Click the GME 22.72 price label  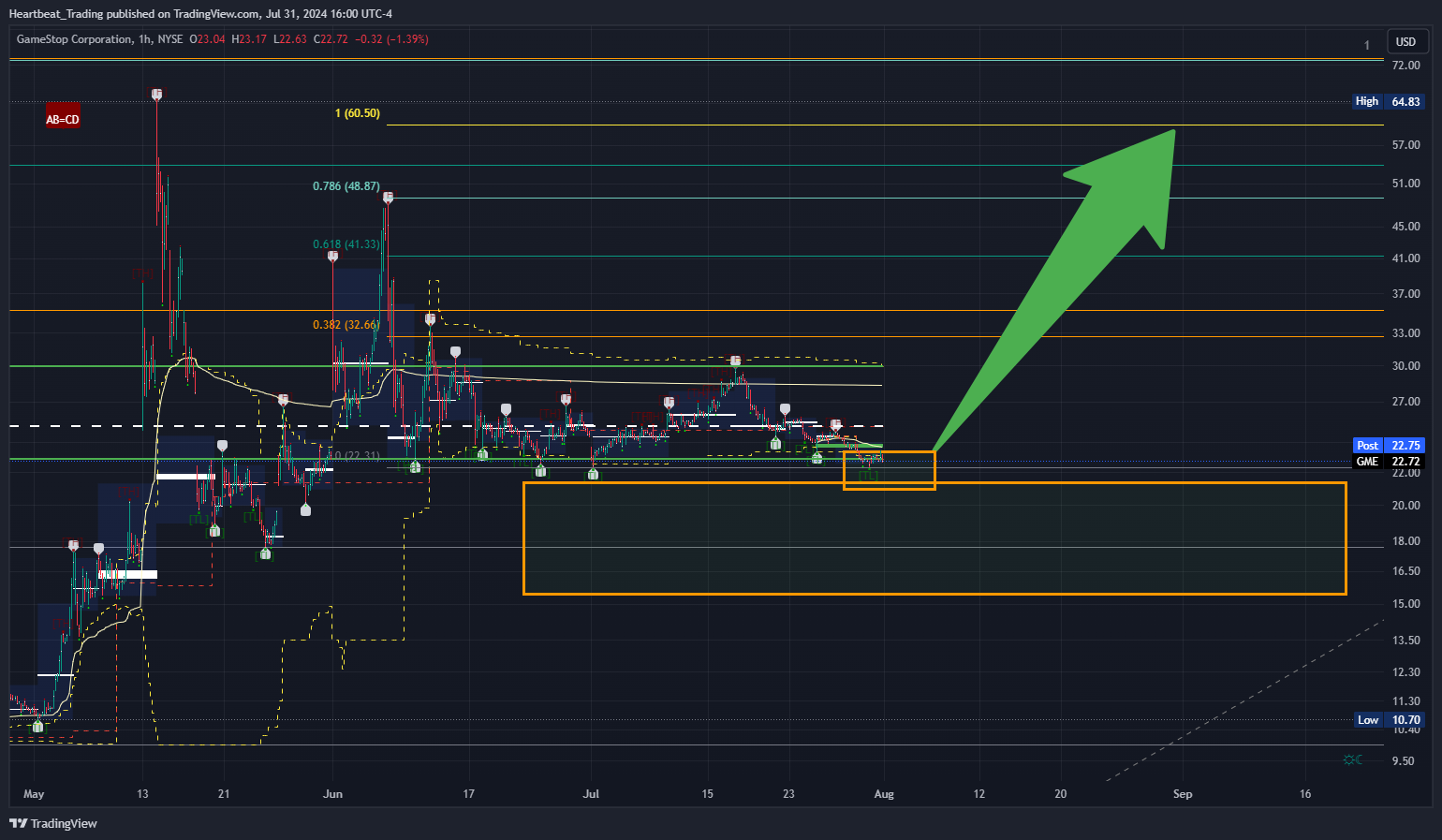point(1389,462)
